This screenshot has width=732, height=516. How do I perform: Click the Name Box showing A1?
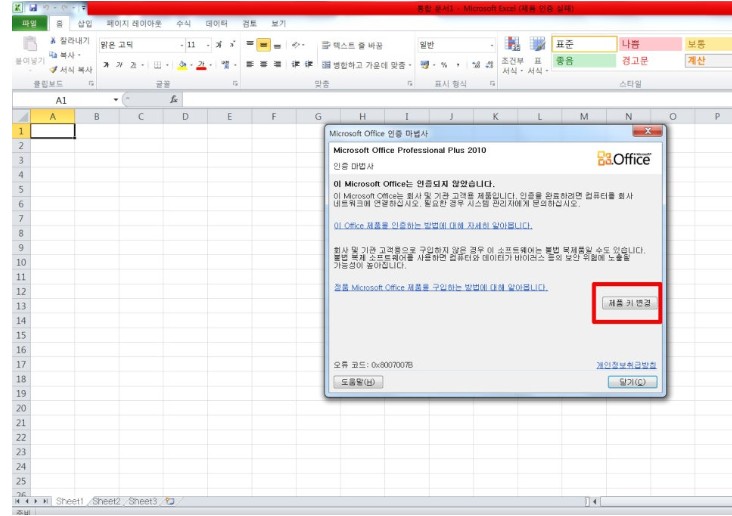click(62, 100)
